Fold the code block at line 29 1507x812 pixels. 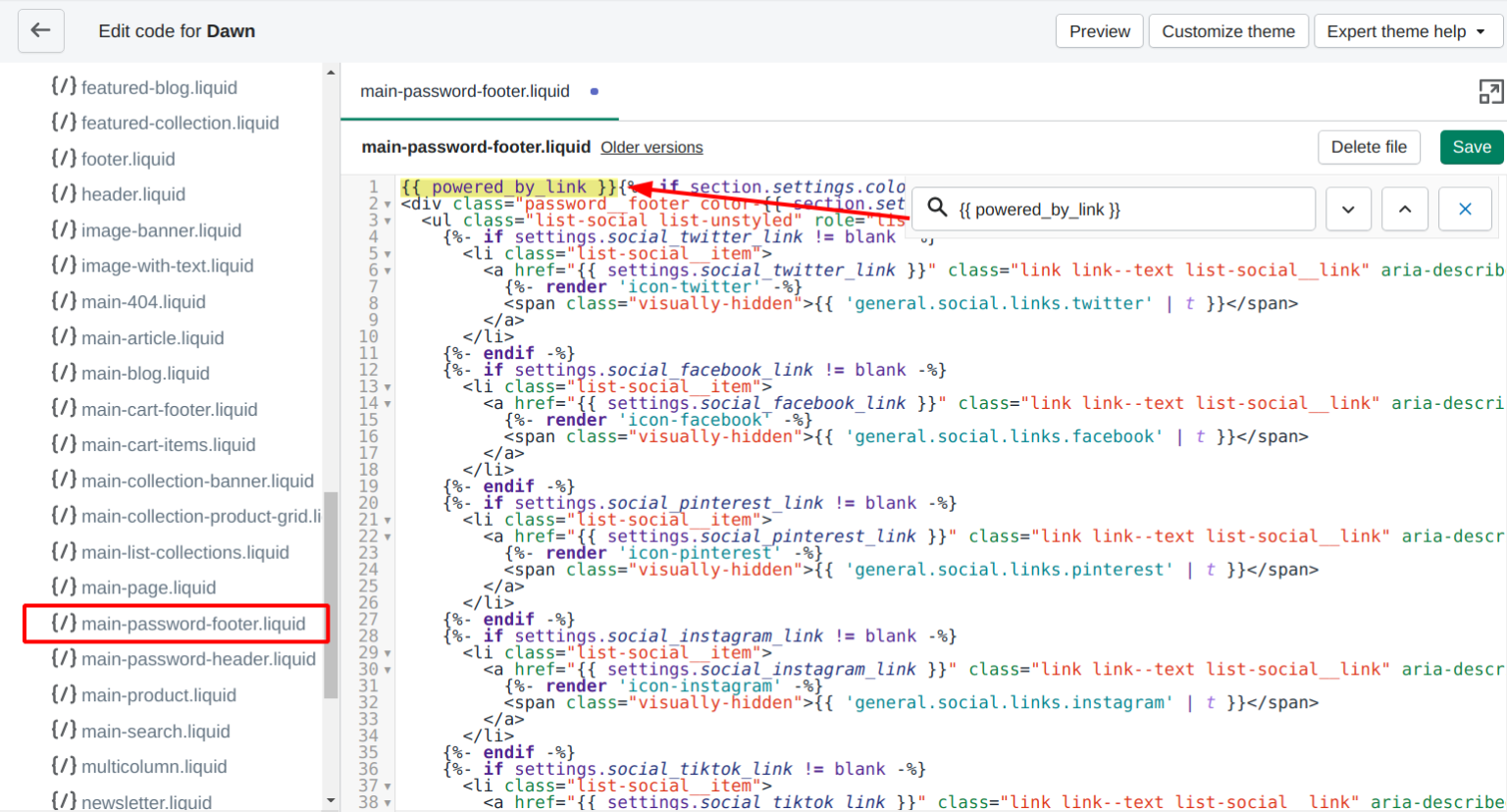pos(388,653)
